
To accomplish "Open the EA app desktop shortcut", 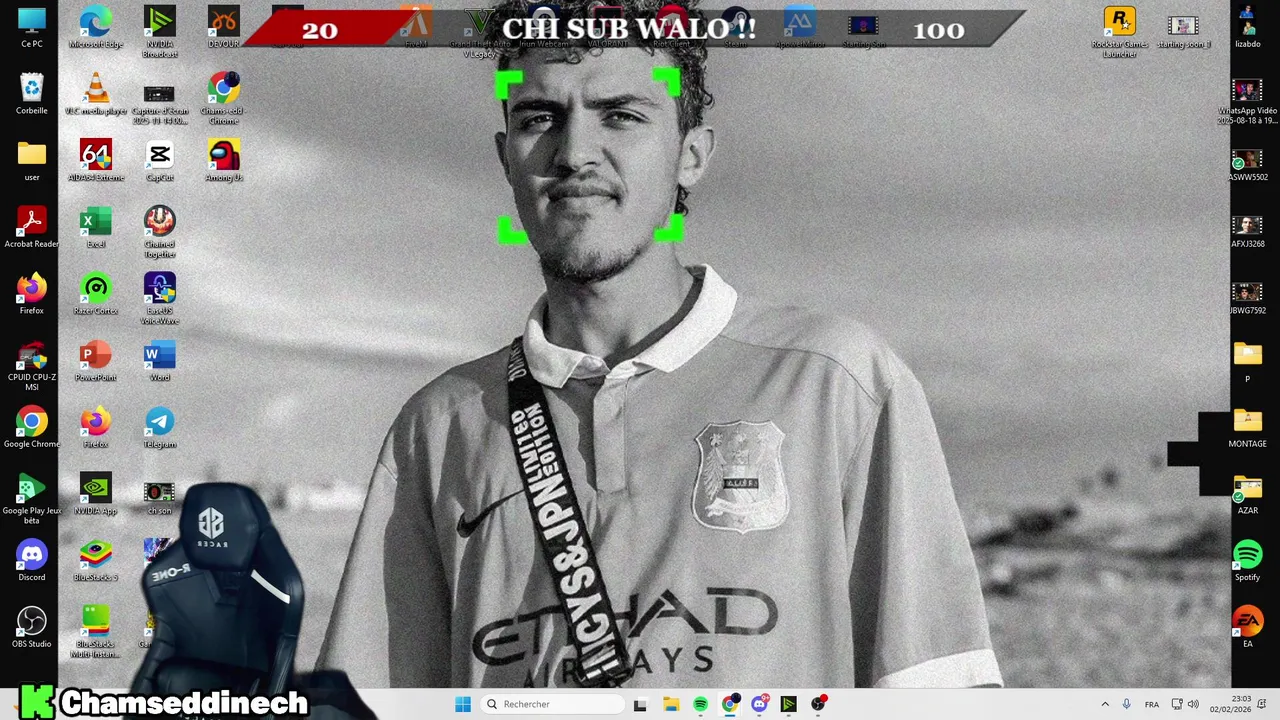I will point(1248,627).
